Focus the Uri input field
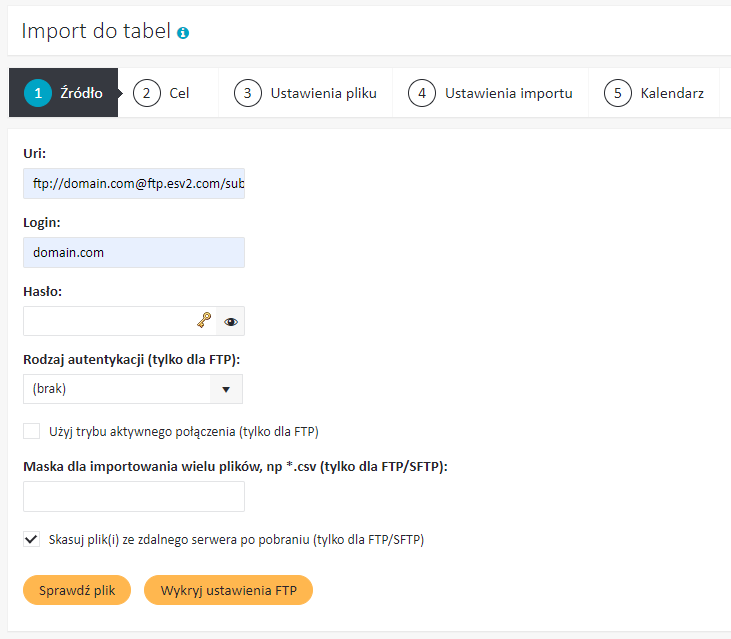This screenshot has width=731, height=639. click(x=134, y=184)
